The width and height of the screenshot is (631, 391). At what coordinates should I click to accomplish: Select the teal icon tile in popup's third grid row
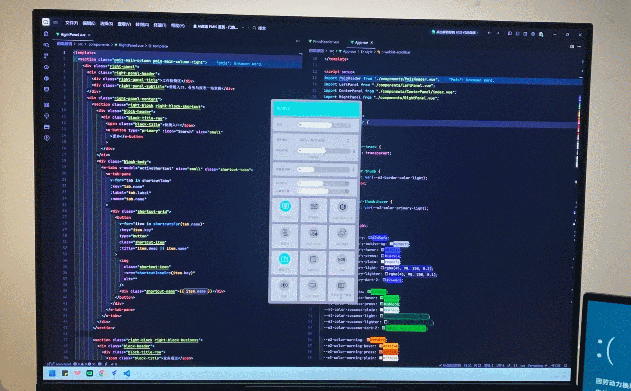click(x=285, y=262)
